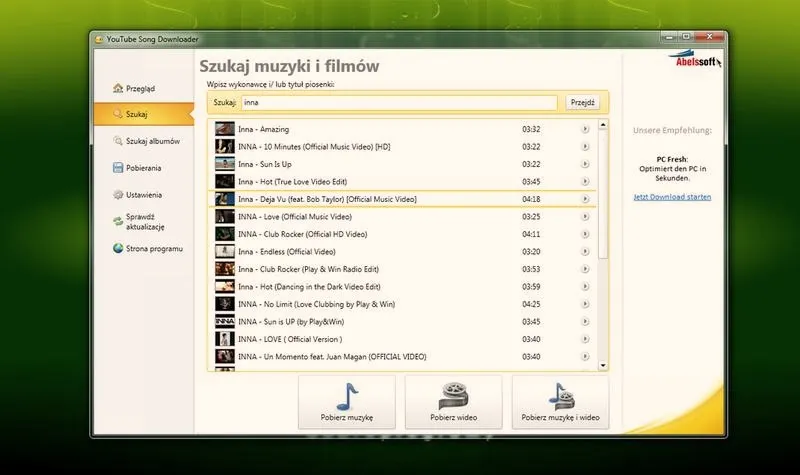The height and width of the screenshot is (475, 800).
Task: Select 'INNA - Un Momento feat. Juan Magan'
Action: [x=402, y=356]
